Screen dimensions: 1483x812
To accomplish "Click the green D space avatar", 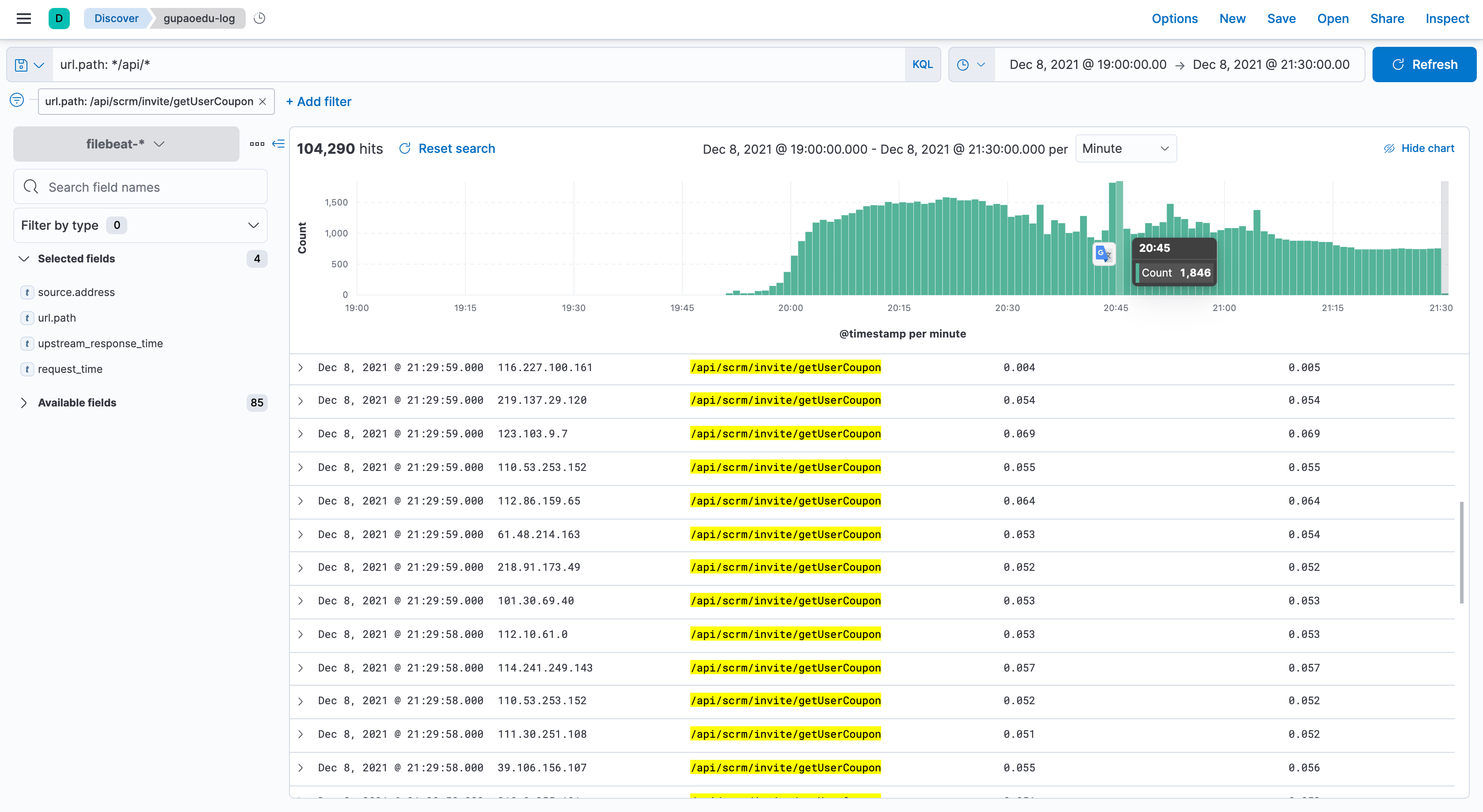I will tap(59, 19).
